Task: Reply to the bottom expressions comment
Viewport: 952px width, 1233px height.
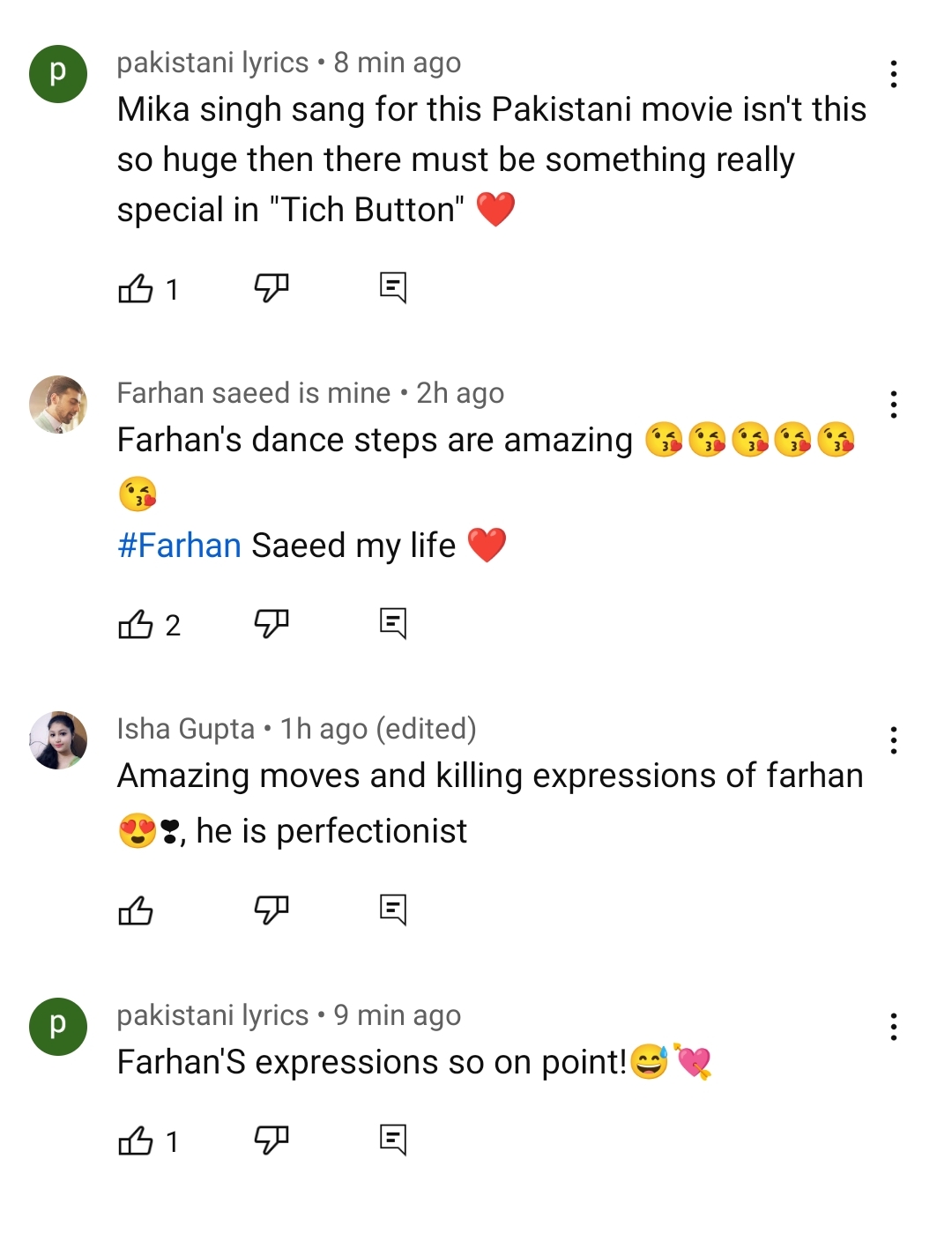Action: tap(394, 1139)
